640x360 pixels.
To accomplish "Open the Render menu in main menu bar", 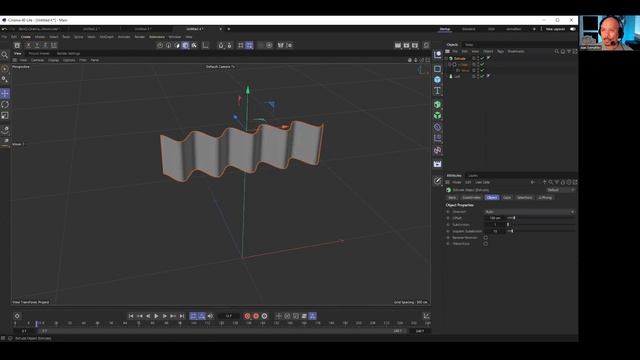I will coord(140,37).
